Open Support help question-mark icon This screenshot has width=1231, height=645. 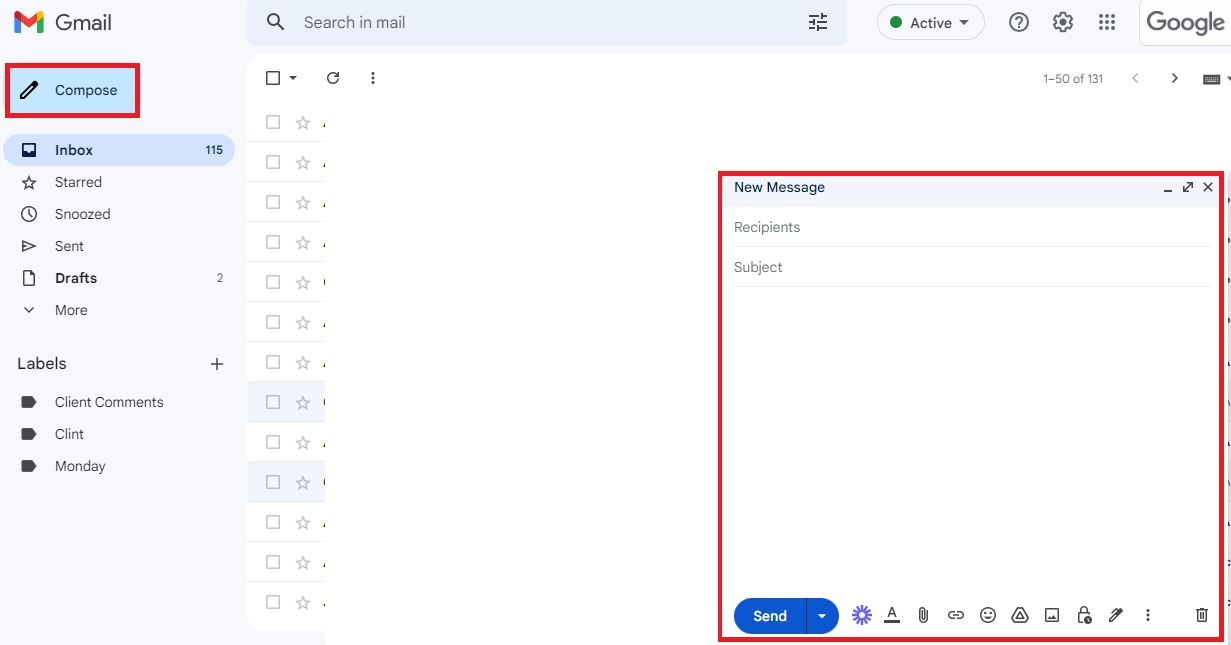click(1019, 22)
